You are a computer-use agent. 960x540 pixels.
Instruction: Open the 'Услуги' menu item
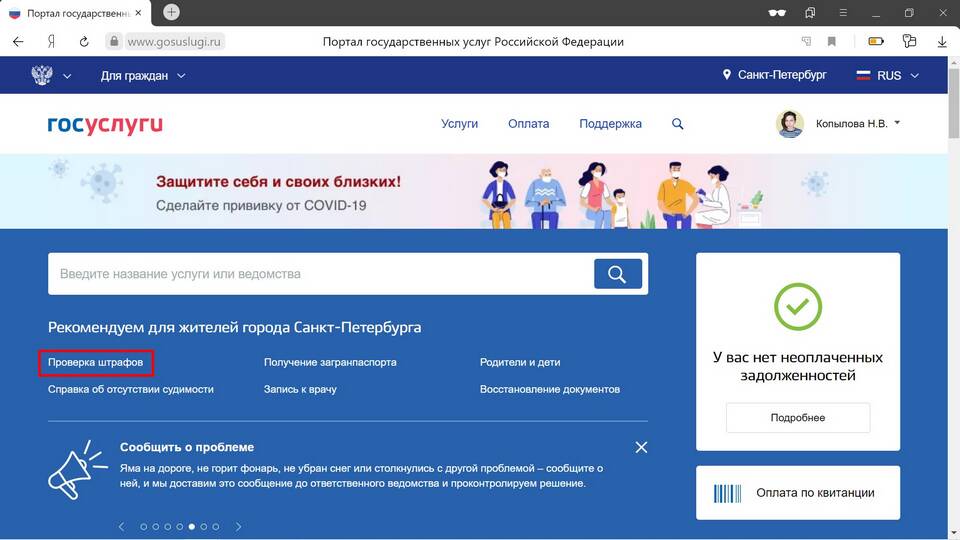(x=459, y=124)
